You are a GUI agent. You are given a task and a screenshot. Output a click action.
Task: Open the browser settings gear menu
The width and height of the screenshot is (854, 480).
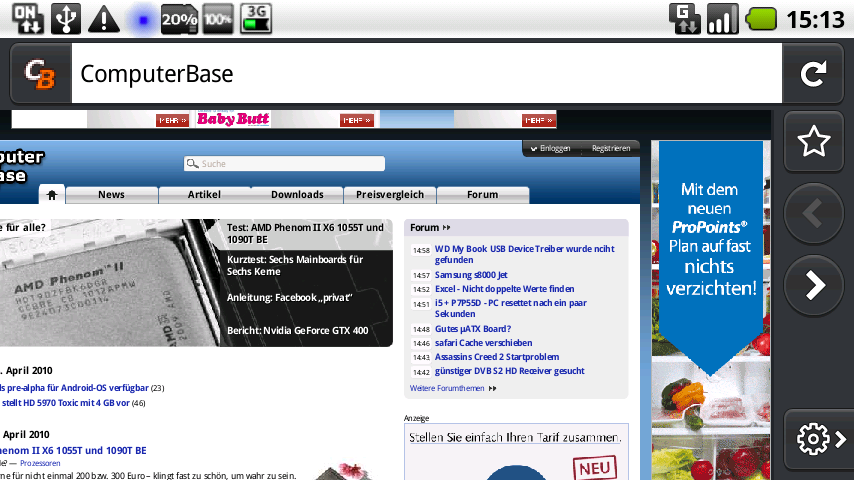click(x=819, y=439)
